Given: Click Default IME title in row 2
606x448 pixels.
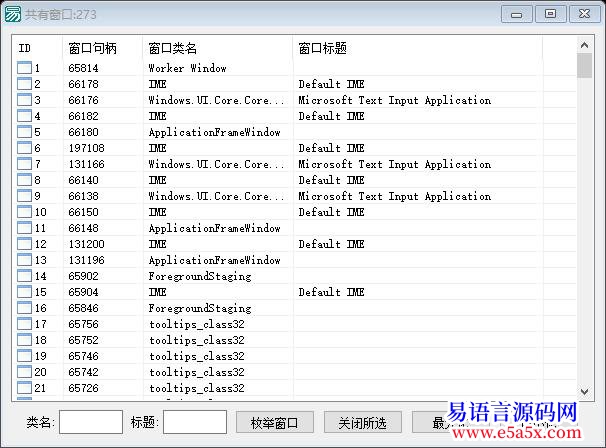Looking at the screenshot, I should [x=331, y=84].
